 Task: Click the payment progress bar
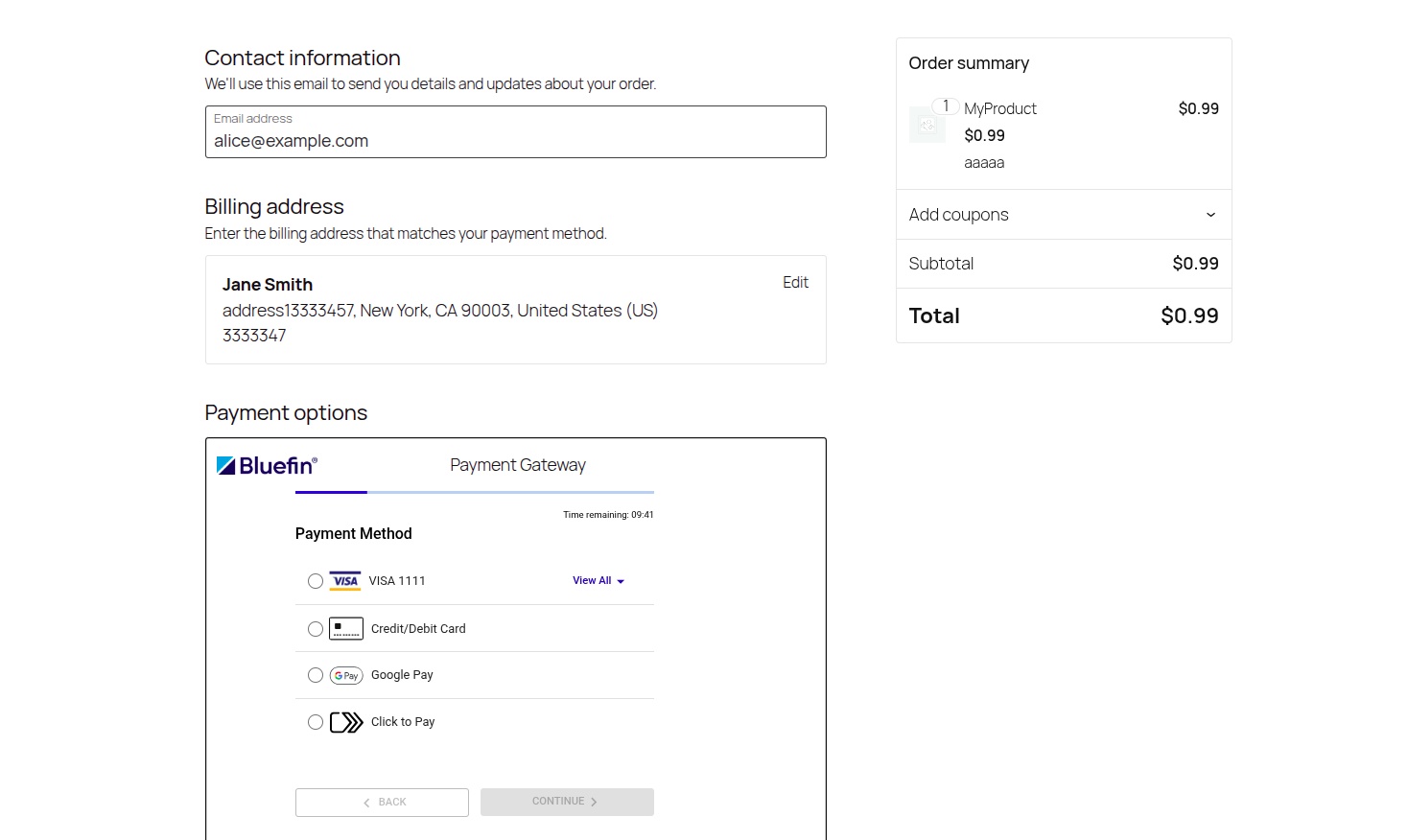coord(474,492)
